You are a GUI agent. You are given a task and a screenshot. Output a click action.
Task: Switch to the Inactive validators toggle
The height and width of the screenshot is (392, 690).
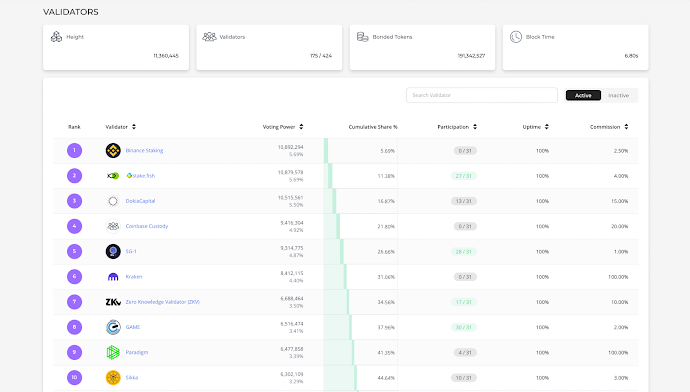pyautogui.click(x=618, y=95)
